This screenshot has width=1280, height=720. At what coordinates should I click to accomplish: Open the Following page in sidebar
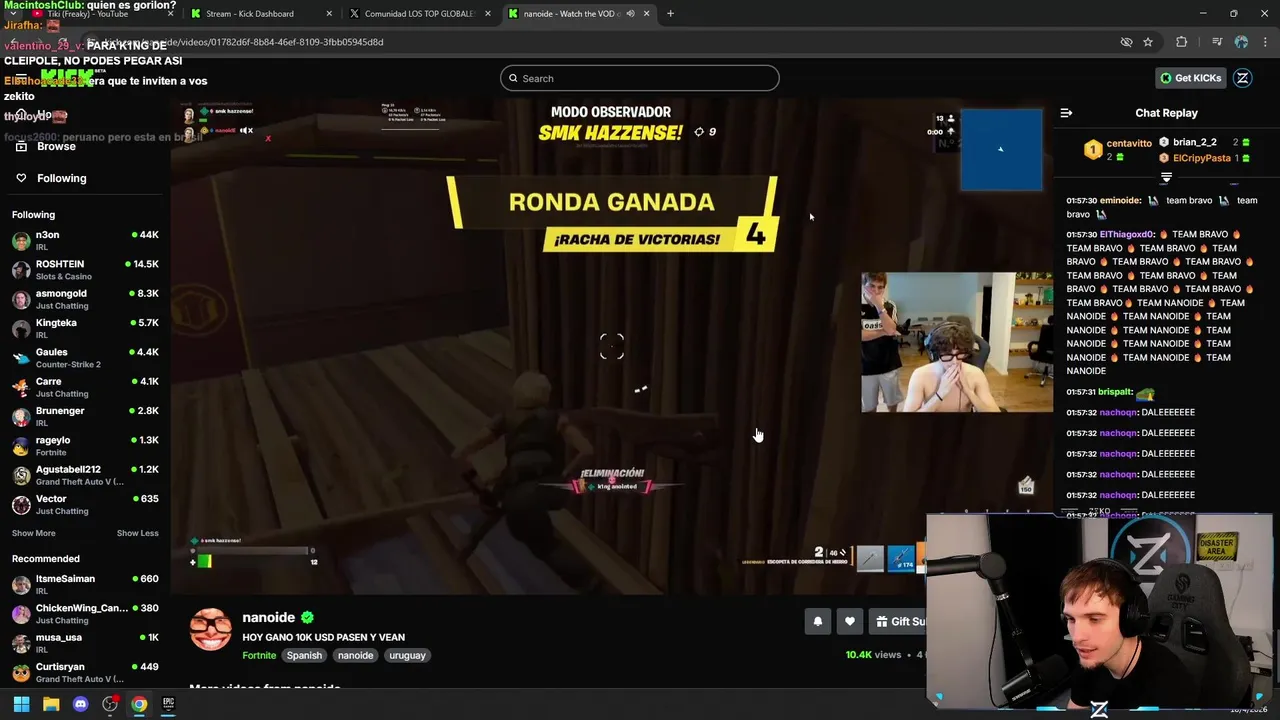click(61, 178)
